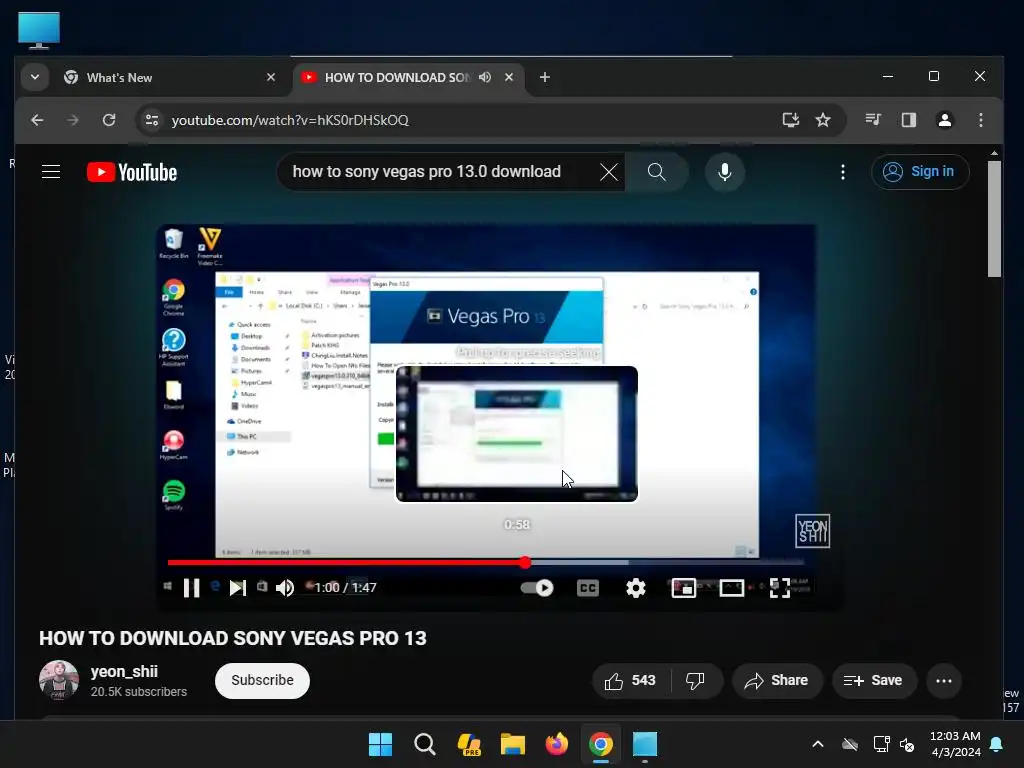Reload the current page
The width and height of the screenshot is (1024, 768).
tap(109, 120)
